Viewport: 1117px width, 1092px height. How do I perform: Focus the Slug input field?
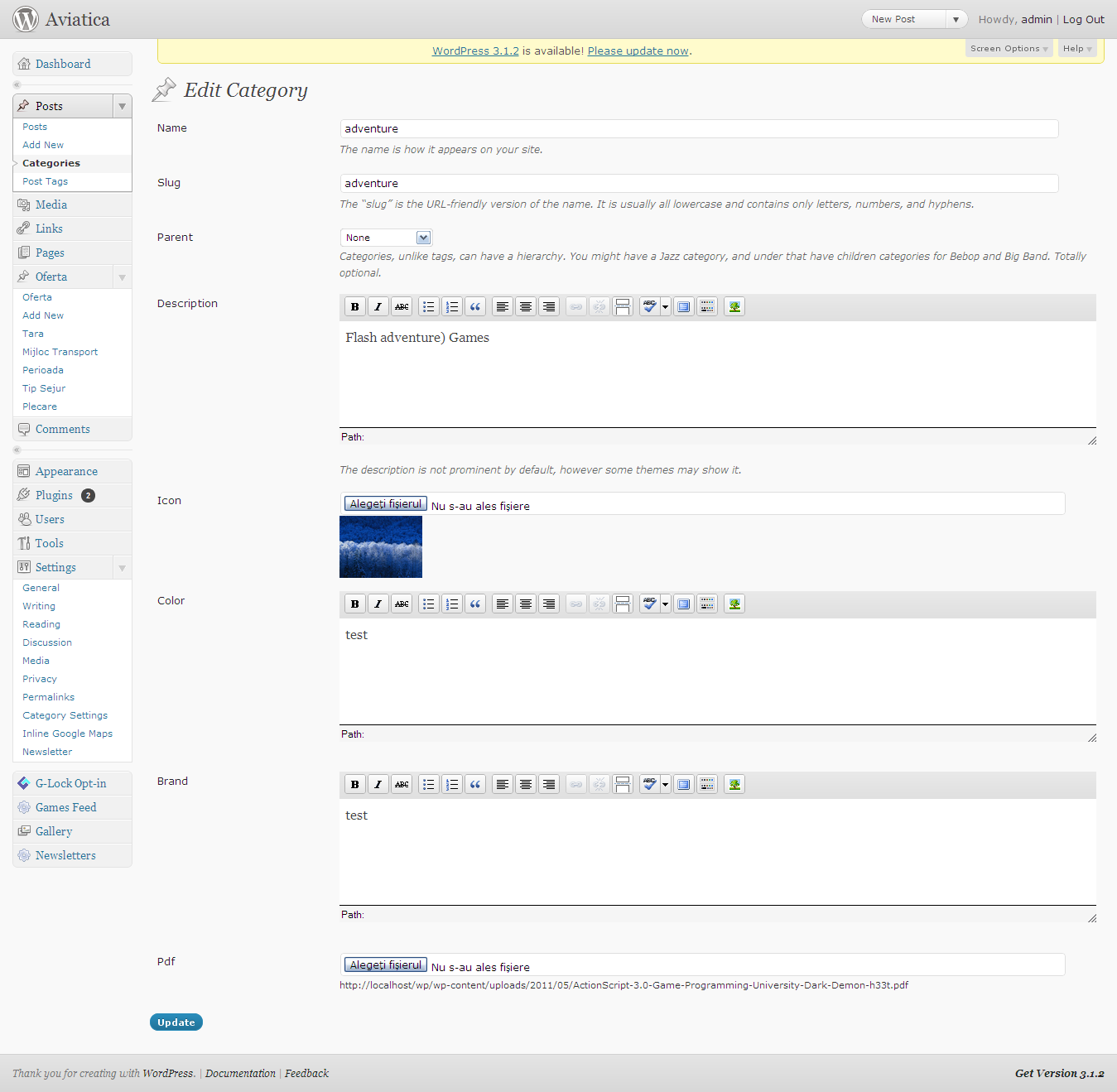(699, 184)
